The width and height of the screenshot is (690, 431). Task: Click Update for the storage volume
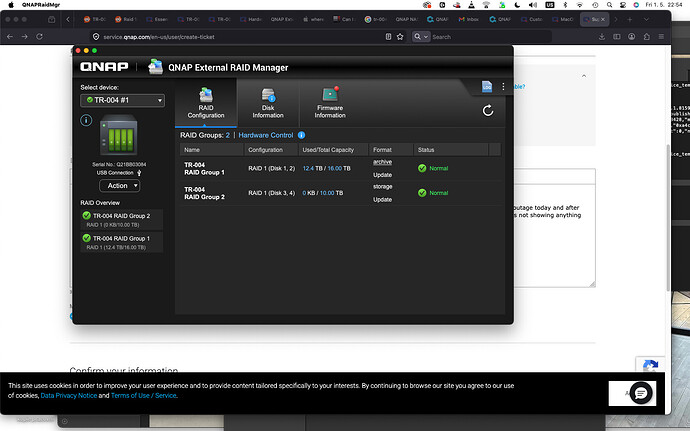coord(382,199)
